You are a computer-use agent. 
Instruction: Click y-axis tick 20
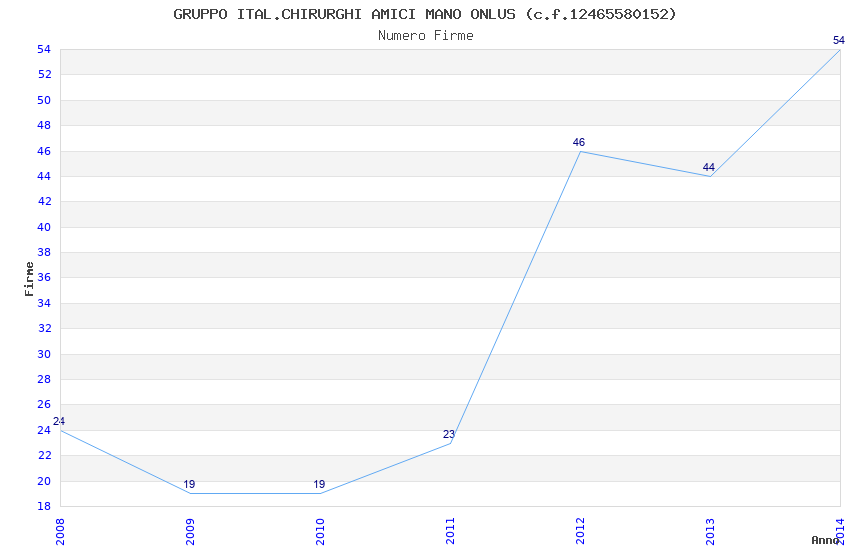[44, 481]
